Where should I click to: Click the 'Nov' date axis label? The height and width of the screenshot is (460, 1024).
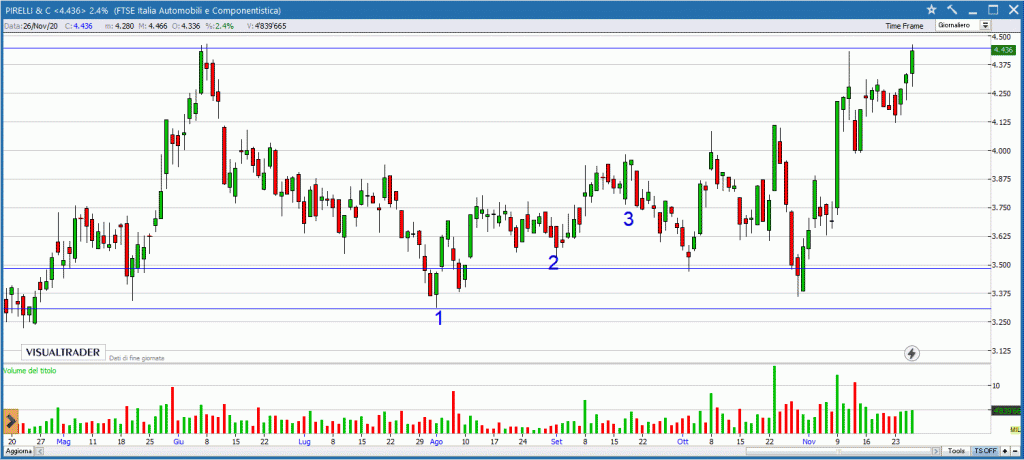click(810, 442)
